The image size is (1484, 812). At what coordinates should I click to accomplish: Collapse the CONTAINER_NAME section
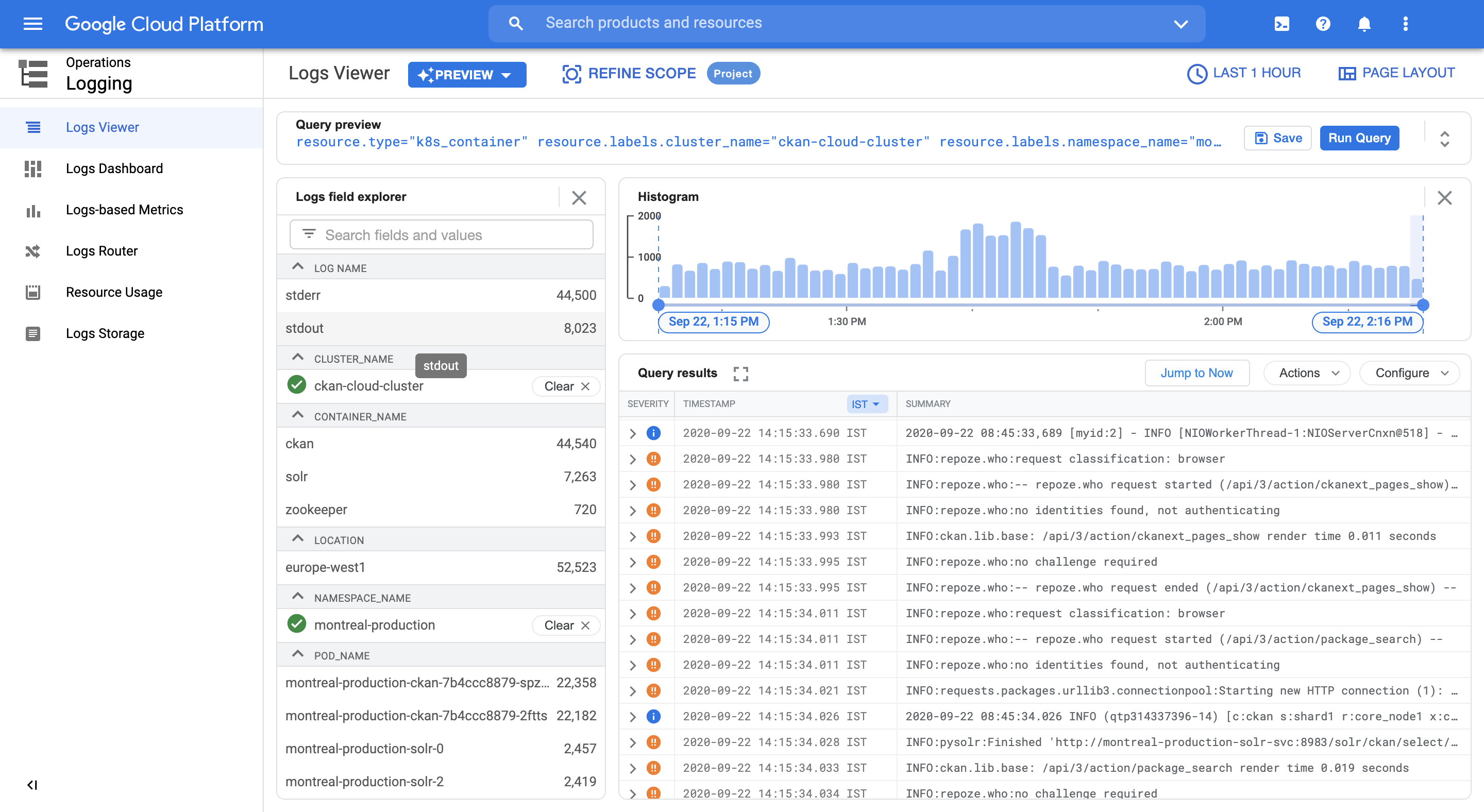[x=298, y=415]
